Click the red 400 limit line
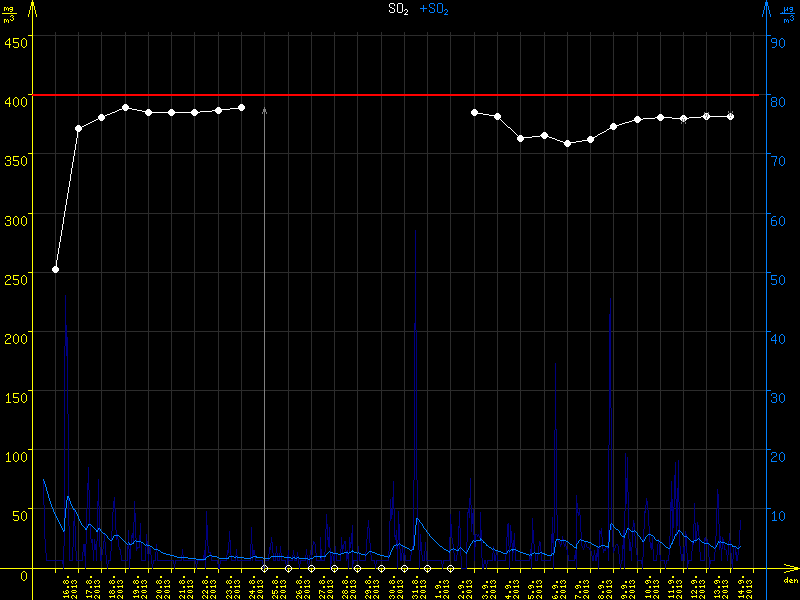The width and height of the screenshot is (800, 600). 400,95
